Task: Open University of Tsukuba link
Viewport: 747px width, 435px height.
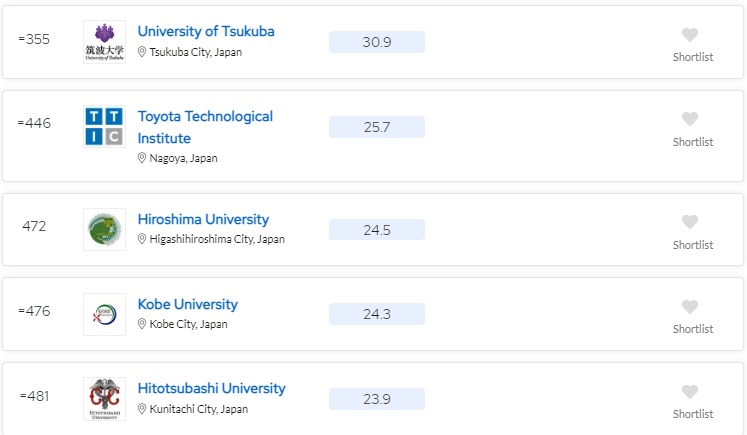Action: pyautogui.click(x=206, y=31)
